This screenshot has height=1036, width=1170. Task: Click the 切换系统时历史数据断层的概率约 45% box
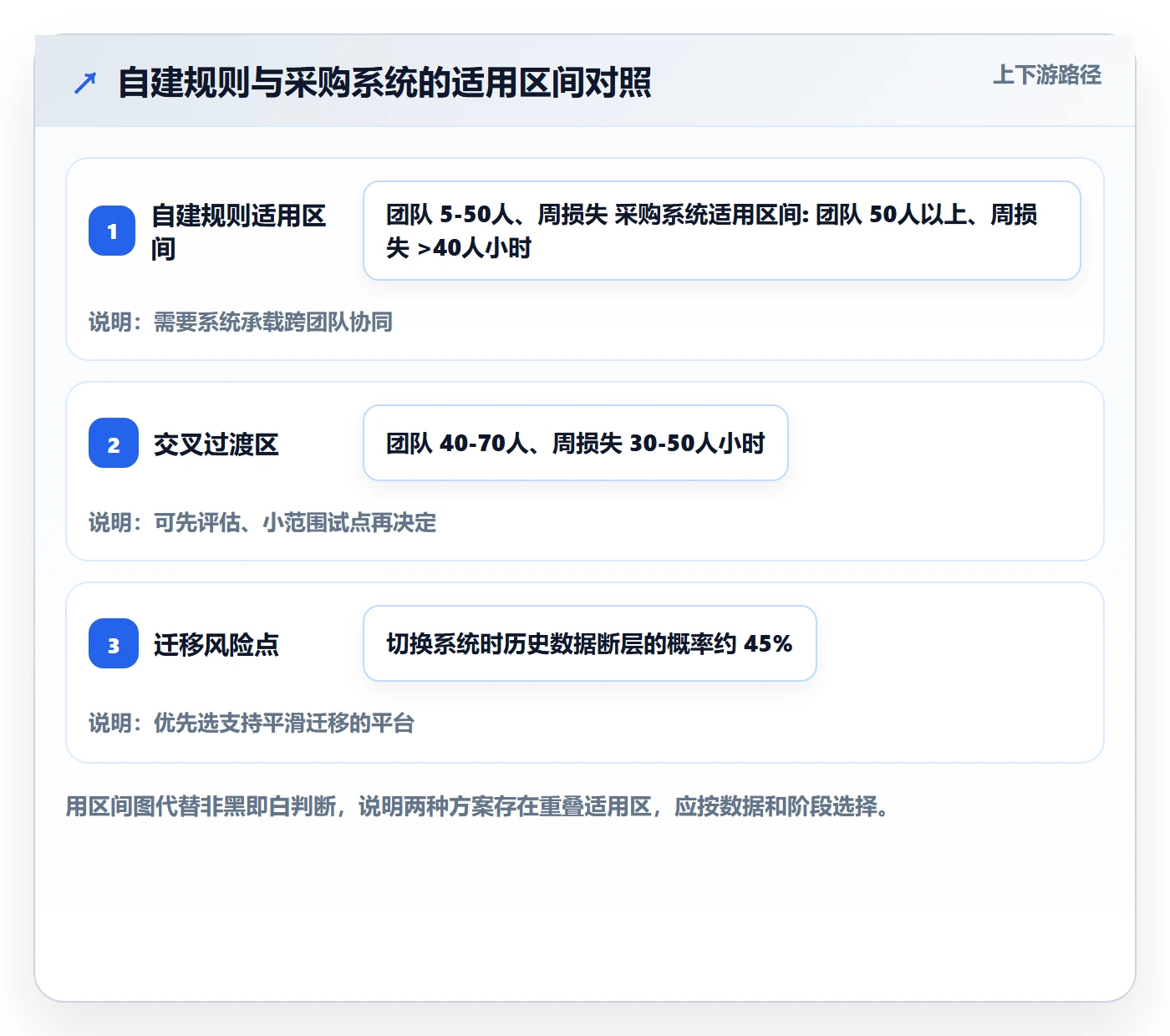pyautogui.click(x=590, y=643)
